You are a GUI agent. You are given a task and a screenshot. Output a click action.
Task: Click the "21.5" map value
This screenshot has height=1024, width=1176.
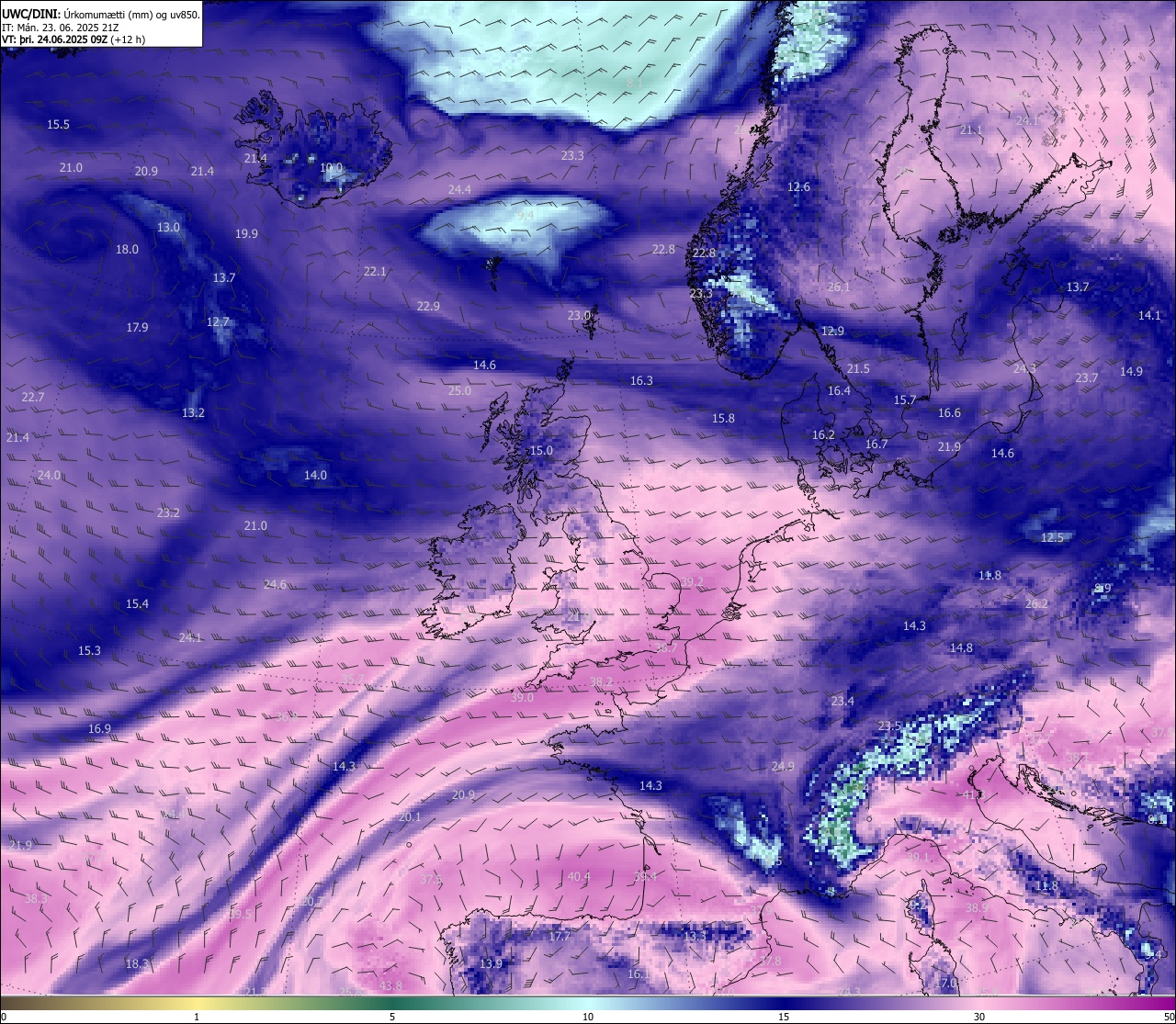point(858,368)
